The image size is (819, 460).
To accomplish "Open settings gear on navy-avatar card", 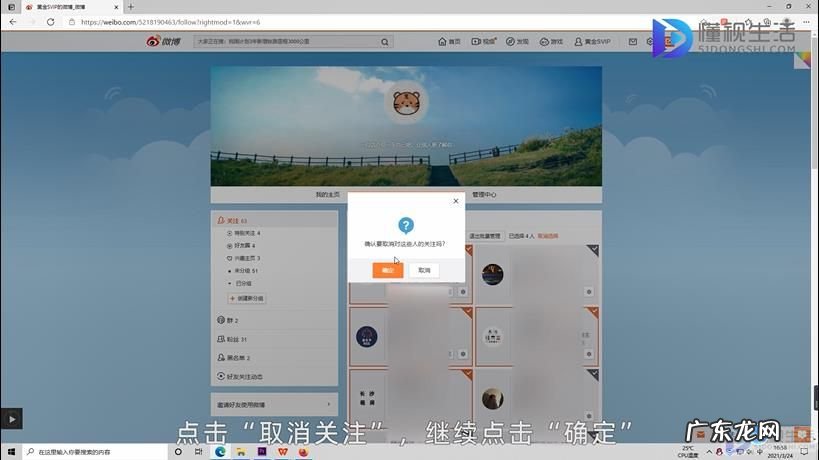I will click(463, 354).
